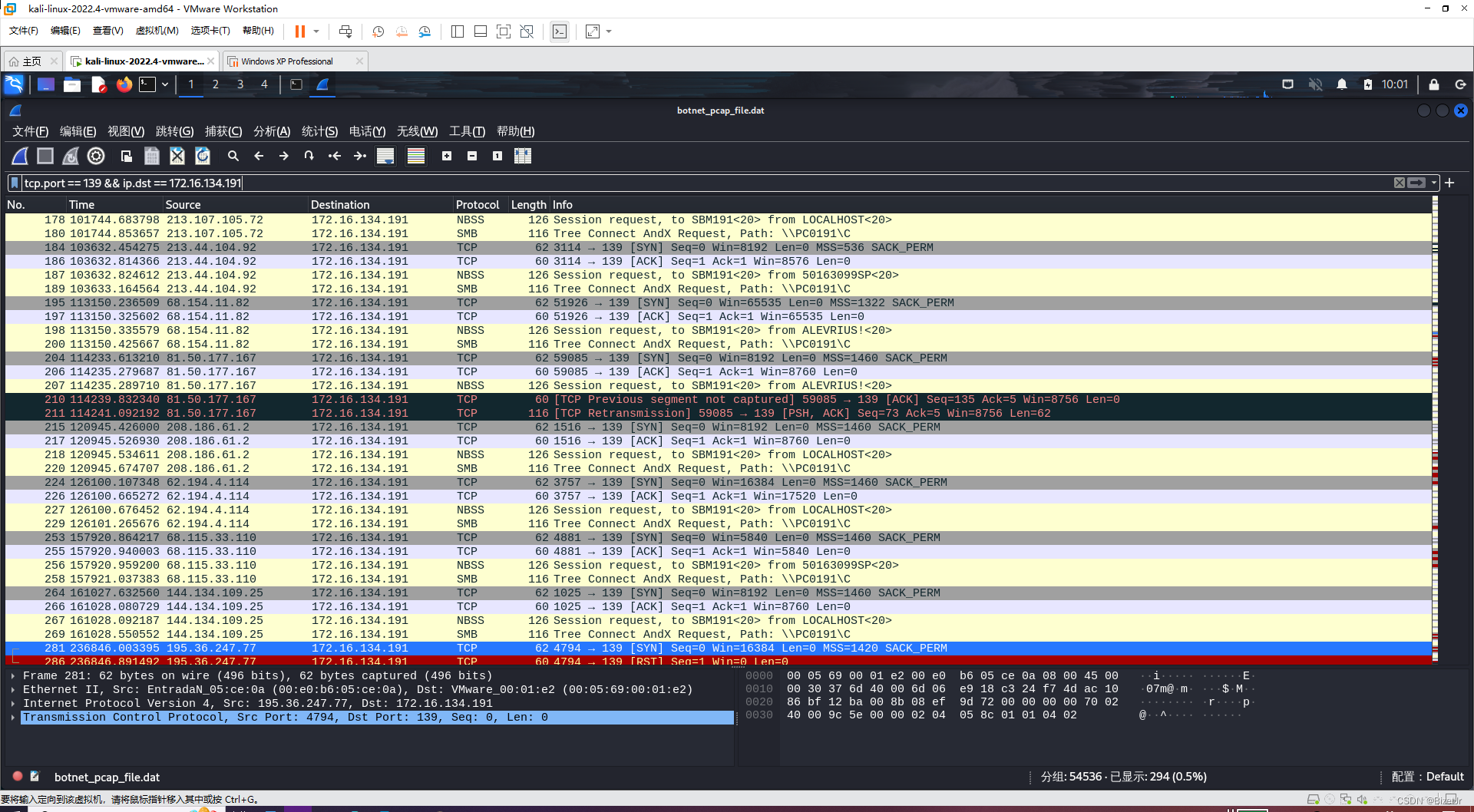This screenshot has height=812, width=1474.
Task: Toggle packet list colorization
Action: (416, 156)
